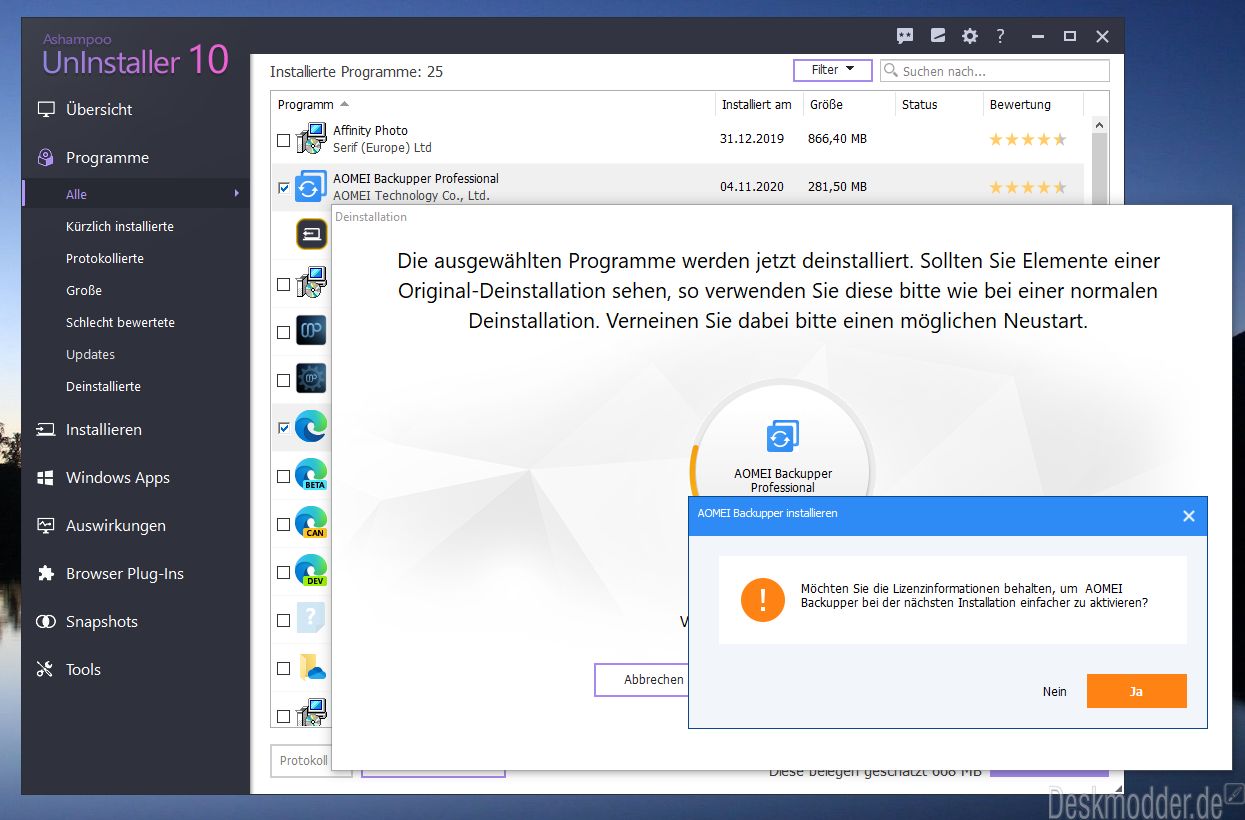Sort by the Größe column header
Viewport: 1245px width, 820px height.
(826, 104)
